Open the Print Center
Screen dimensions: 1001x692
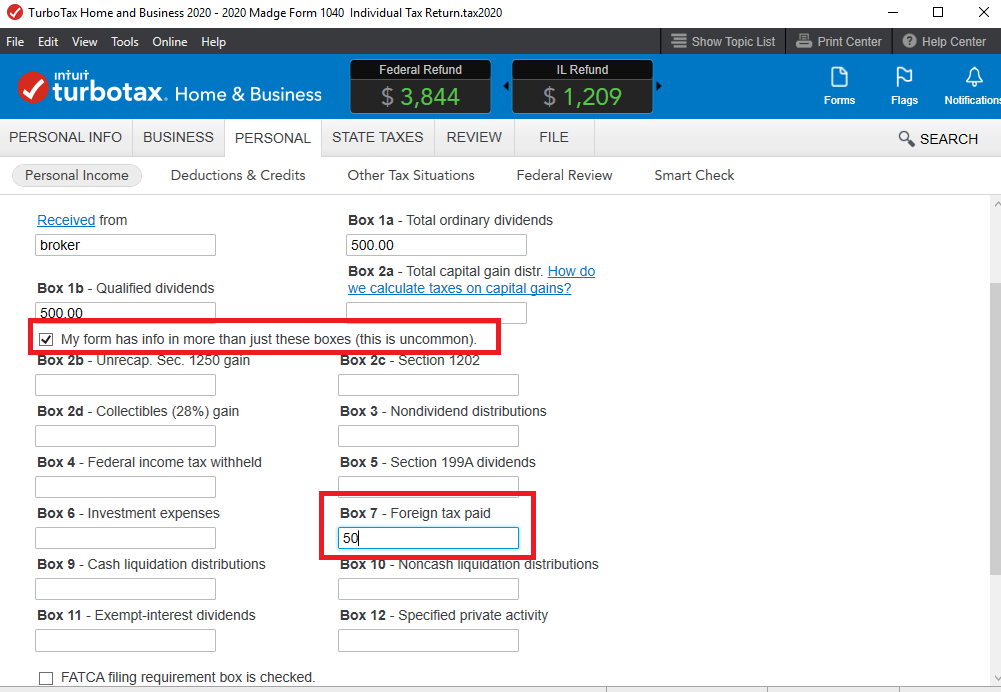839,41
